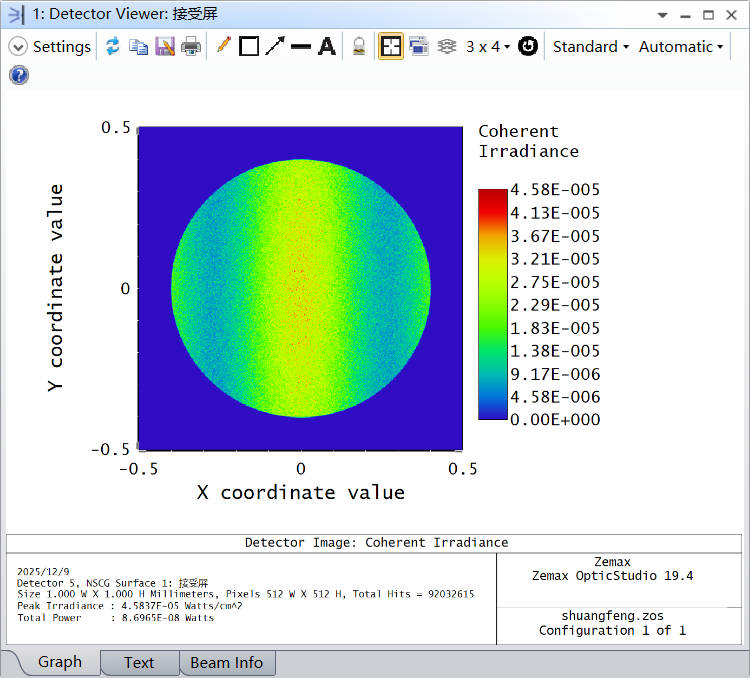Copy the detector window with copy icon

tap(139, 47)
